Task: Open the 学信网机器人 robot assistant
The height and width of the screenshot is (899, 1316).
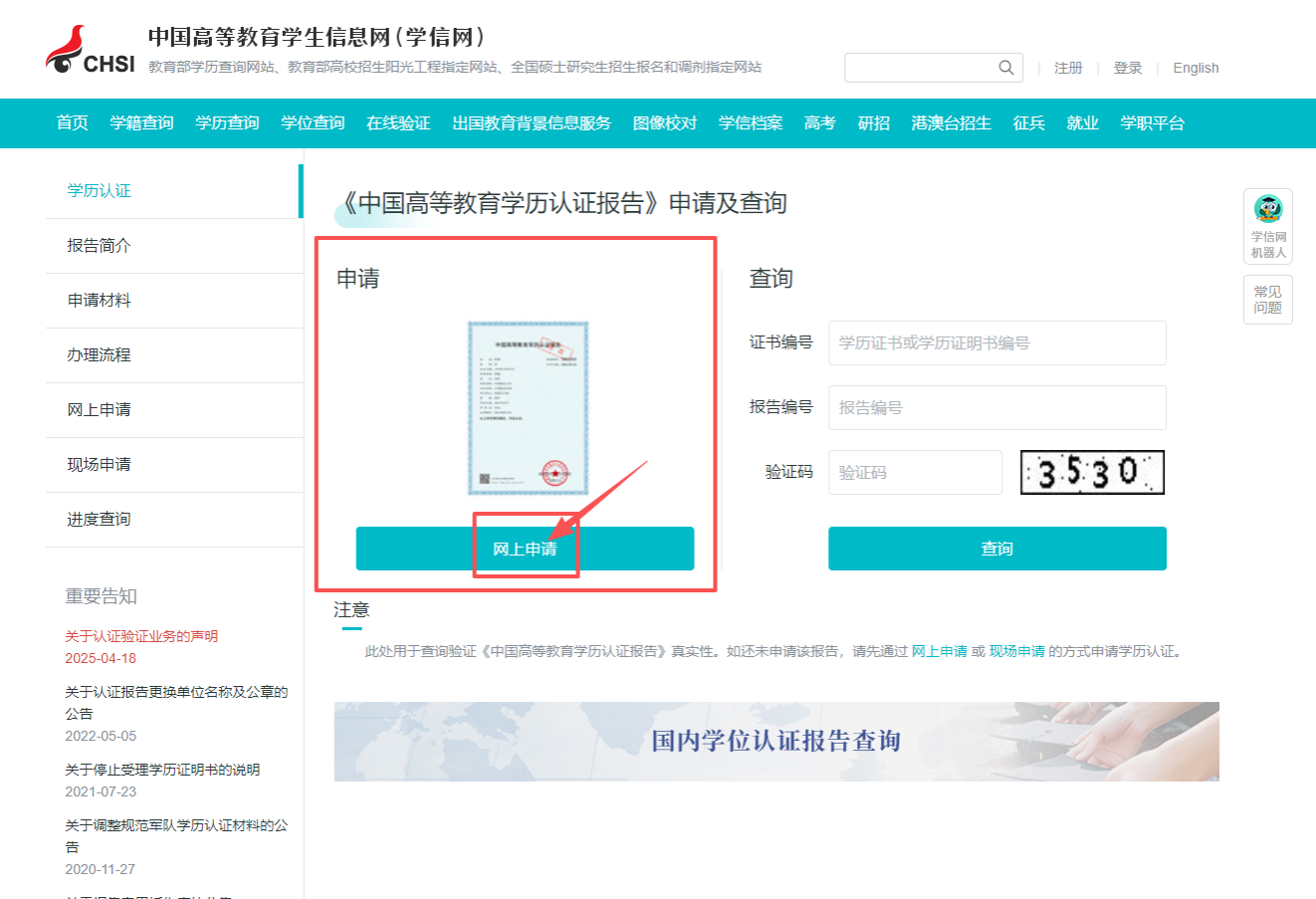Action: 1267,226
